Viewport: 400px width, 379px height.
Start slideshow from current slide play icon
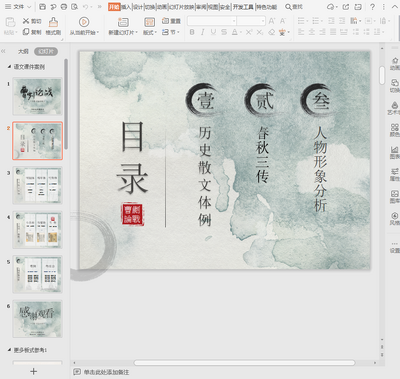point(84,22)
